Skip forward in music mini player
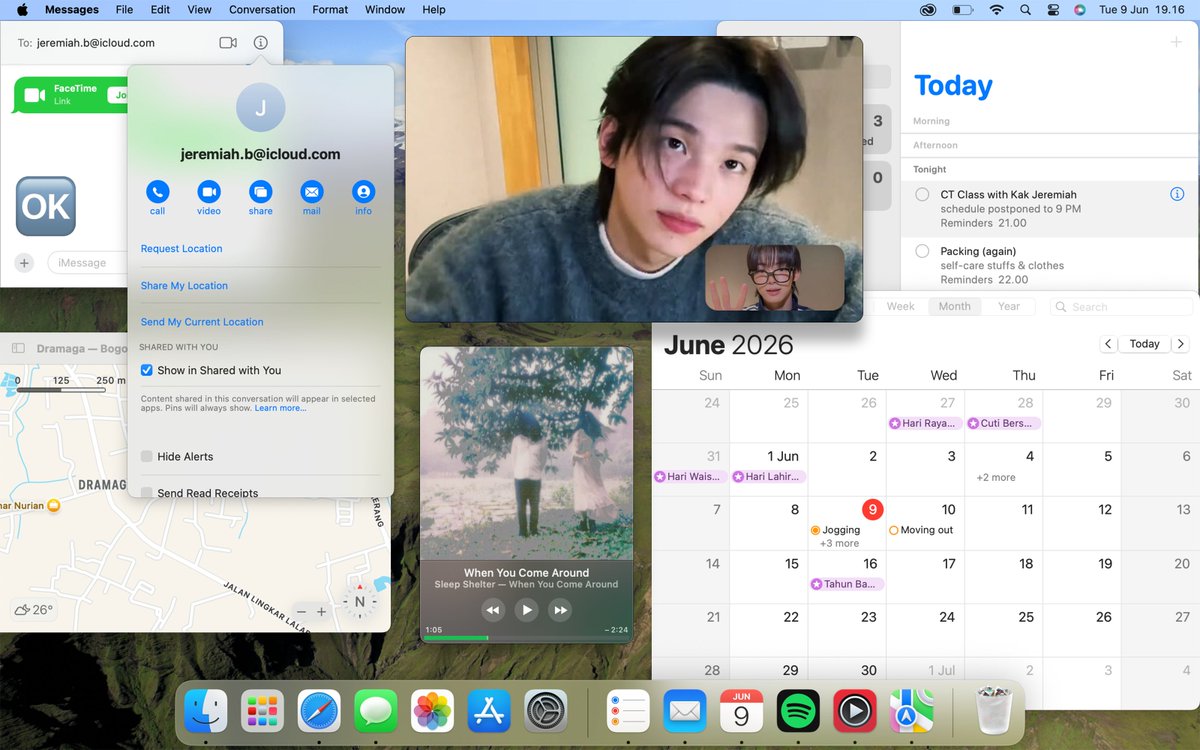Viewport: 1200px width, 750px height. coord(561,609)
